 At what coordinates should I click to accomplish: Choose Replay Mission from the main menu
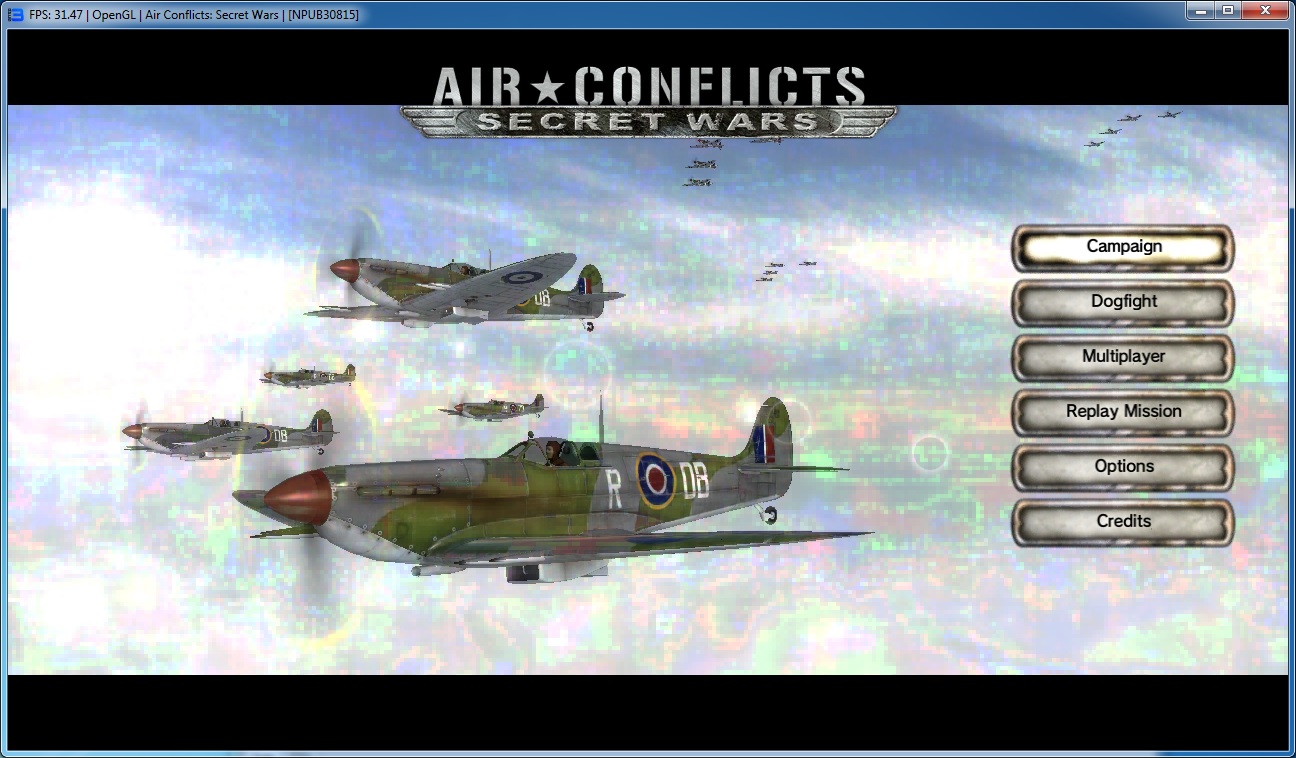point(1123,412)
